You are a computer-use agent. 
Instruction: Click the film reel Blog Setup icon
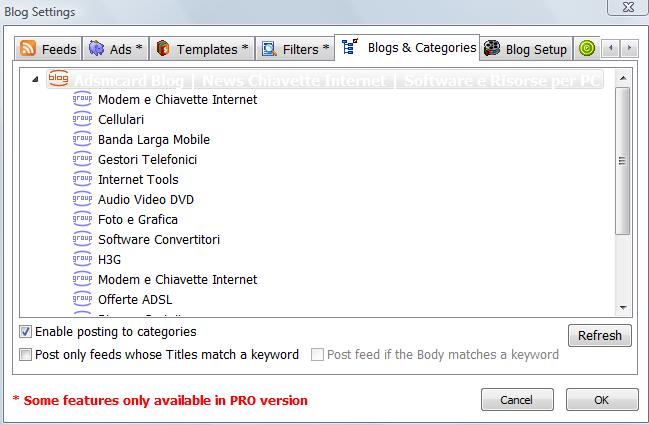tap(492, 48)
